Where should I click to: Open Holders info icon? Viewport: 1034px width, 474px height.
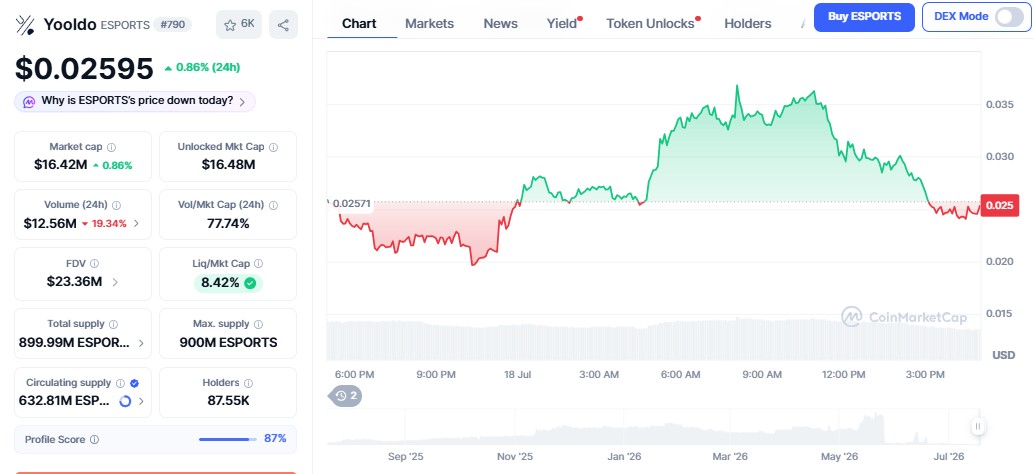(248, 383)
